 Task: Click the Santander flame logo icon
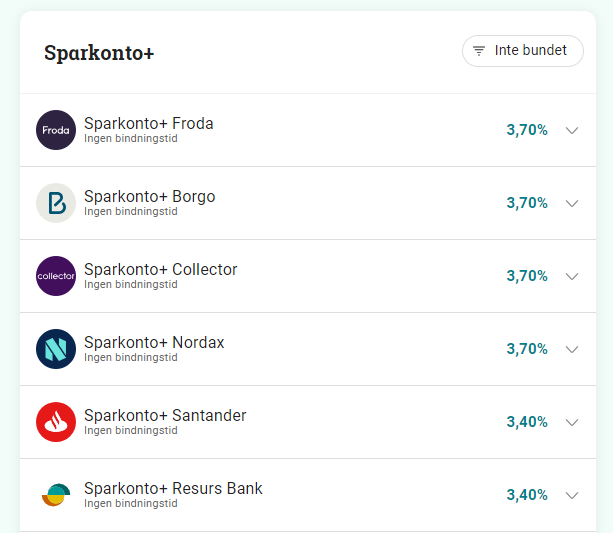pos(56,422)
